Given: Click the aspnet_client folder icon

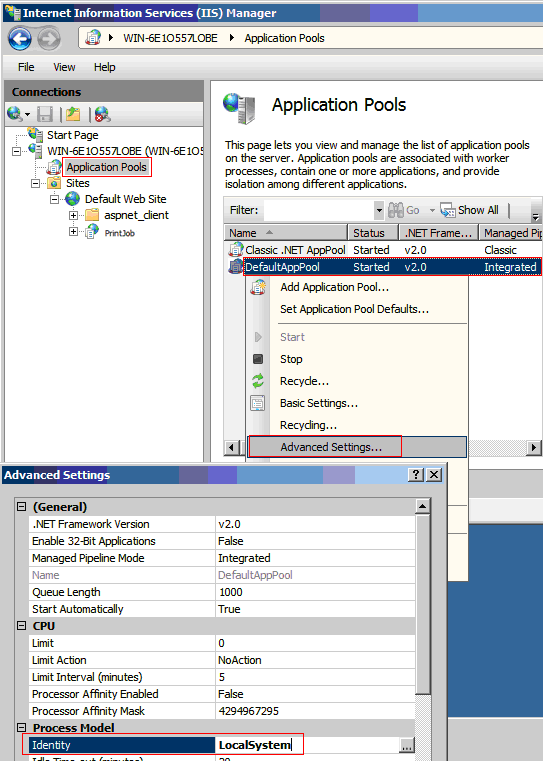Looking at the screenshot, I should click(x=92, y=215).
